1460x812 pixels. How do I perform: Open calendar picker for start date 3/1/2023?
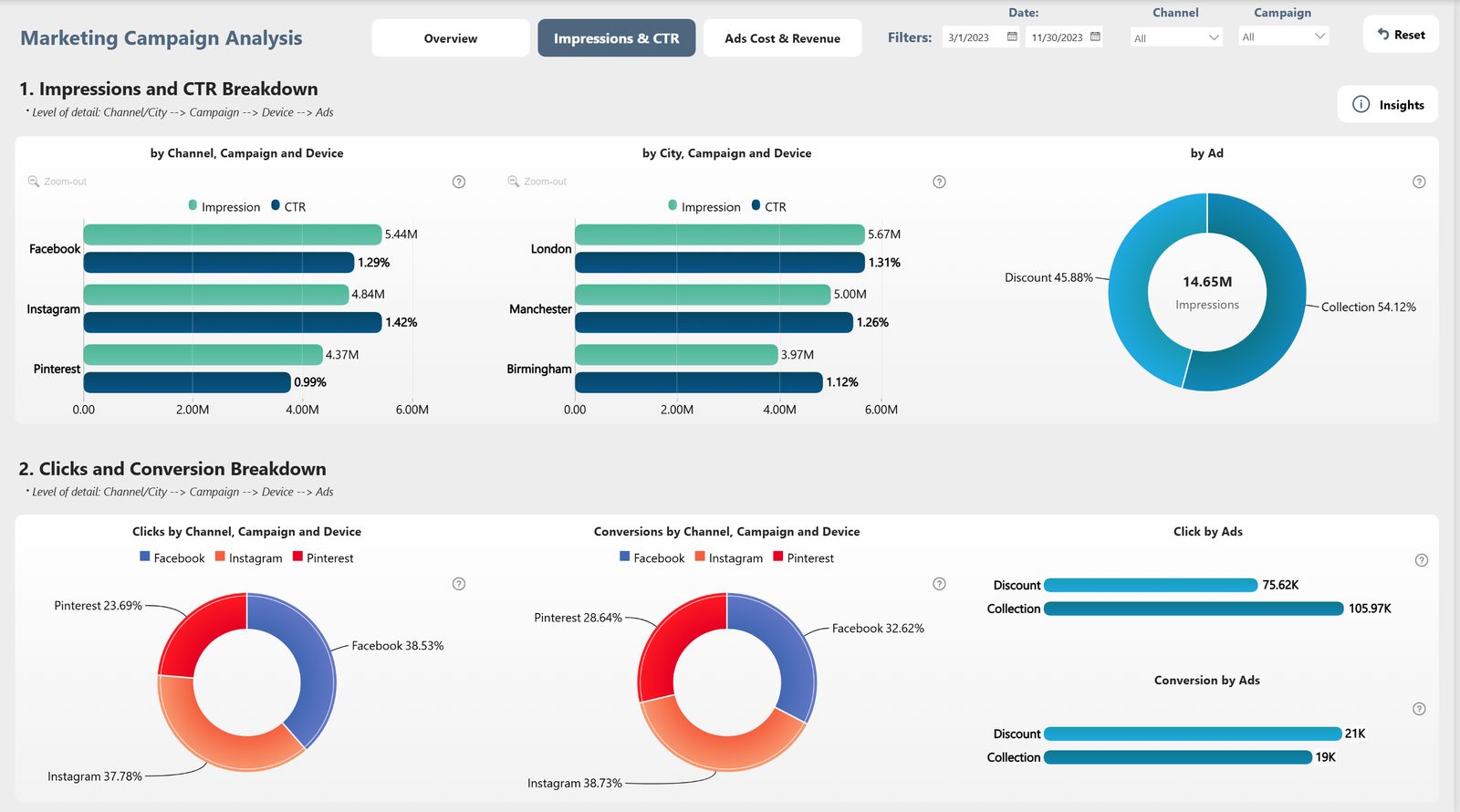pyautogui.click(x=1012, y=36)
